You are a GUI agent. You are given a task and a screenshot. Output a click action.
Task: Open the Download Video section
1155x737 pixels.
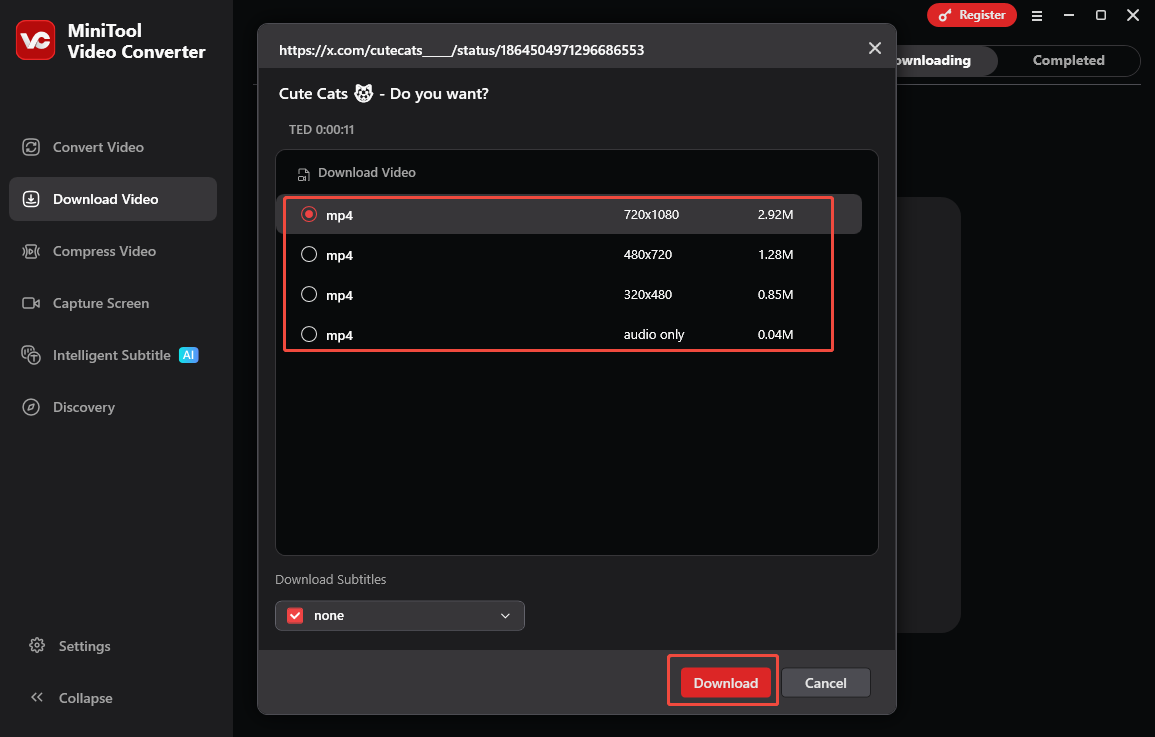104,199
